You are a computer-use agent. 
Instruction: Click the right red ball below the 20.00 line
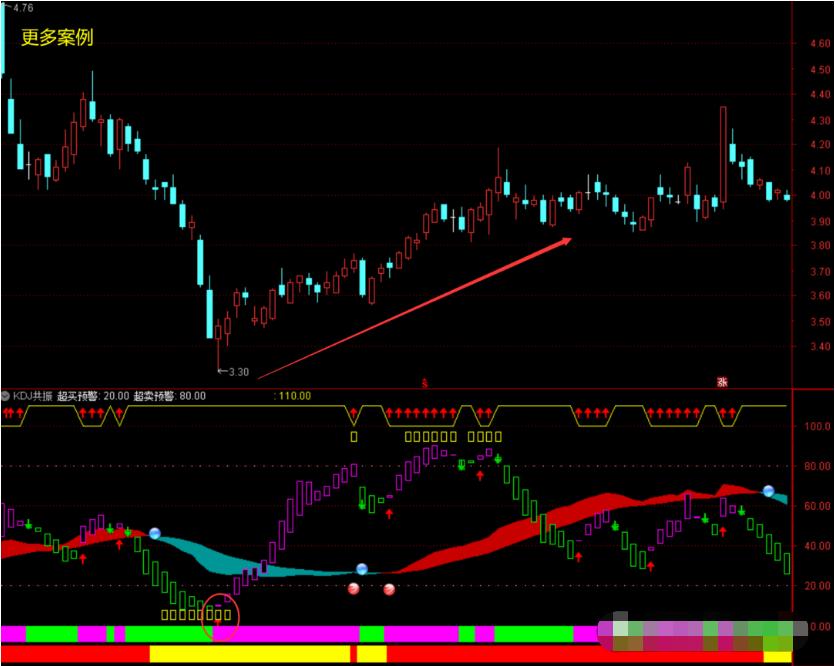pos(389,589)
